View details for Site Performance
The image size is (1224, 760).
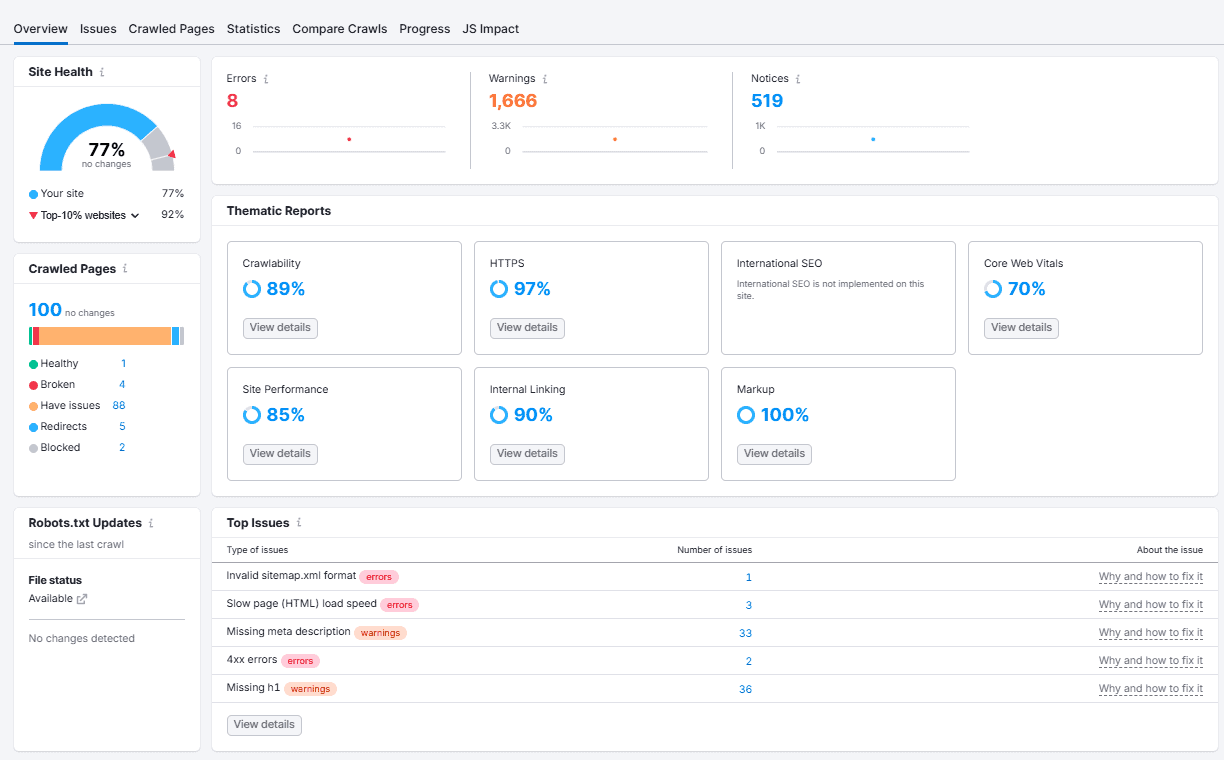tap(280, 454)
